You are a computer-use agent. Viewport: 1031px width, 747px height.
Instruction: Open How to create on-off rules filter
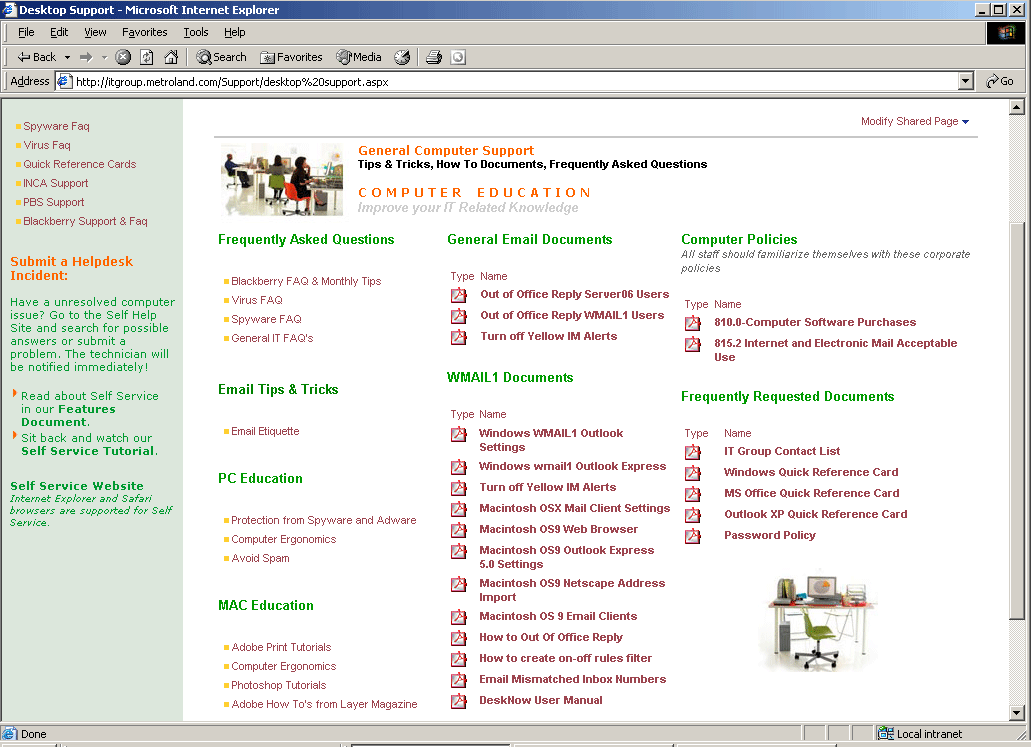pyautogui.click(x=565, y=658)
